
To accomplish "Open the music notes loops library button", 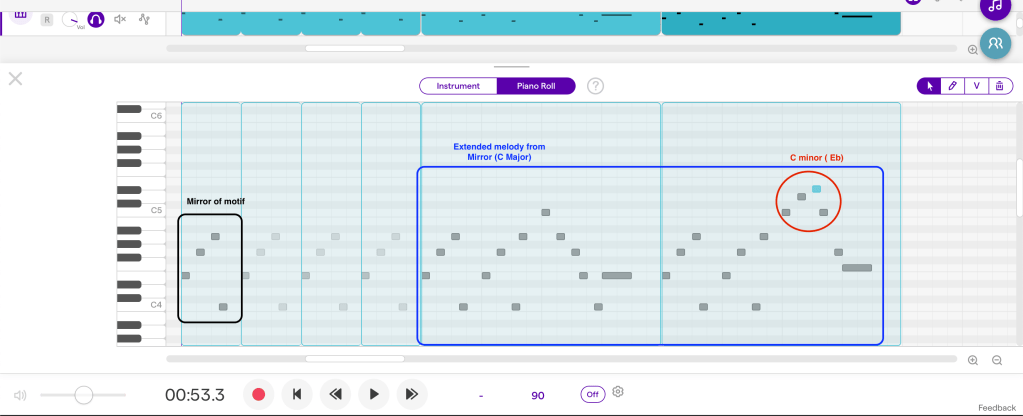I will click(994, 7).
